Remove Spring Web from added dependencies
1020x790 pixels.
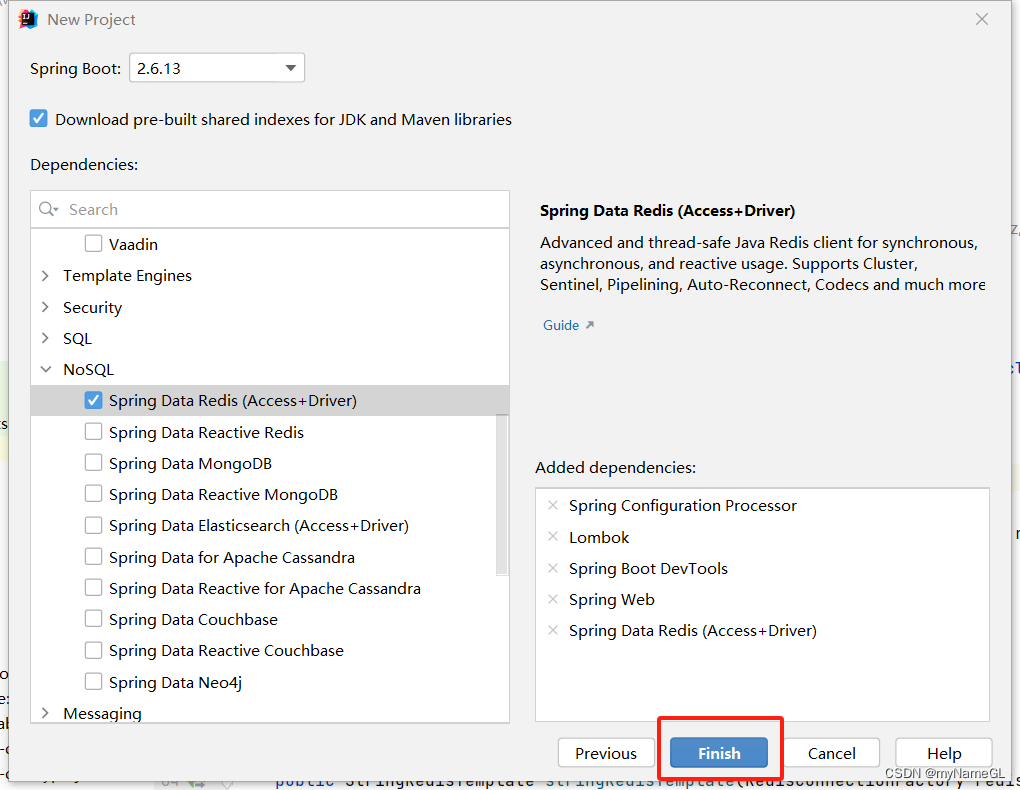click(x=553, y=599)
